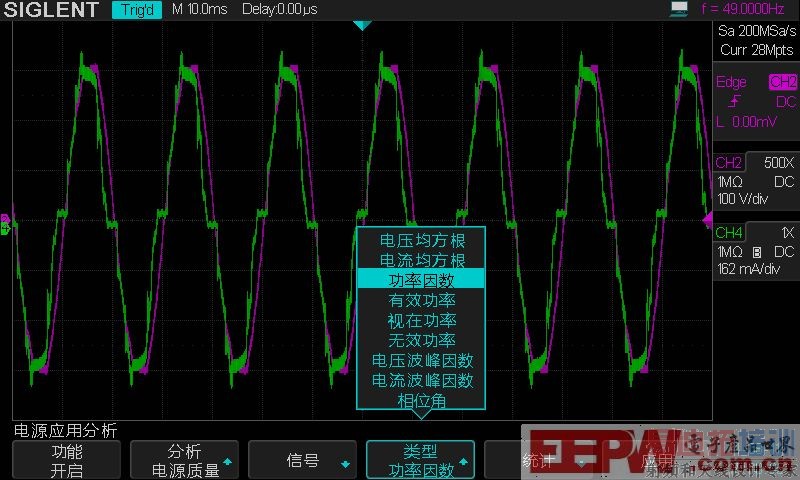Click the CH4 ground marker on left edge
The height and width of the screenshot is (480, 800).
click(5, 230)
